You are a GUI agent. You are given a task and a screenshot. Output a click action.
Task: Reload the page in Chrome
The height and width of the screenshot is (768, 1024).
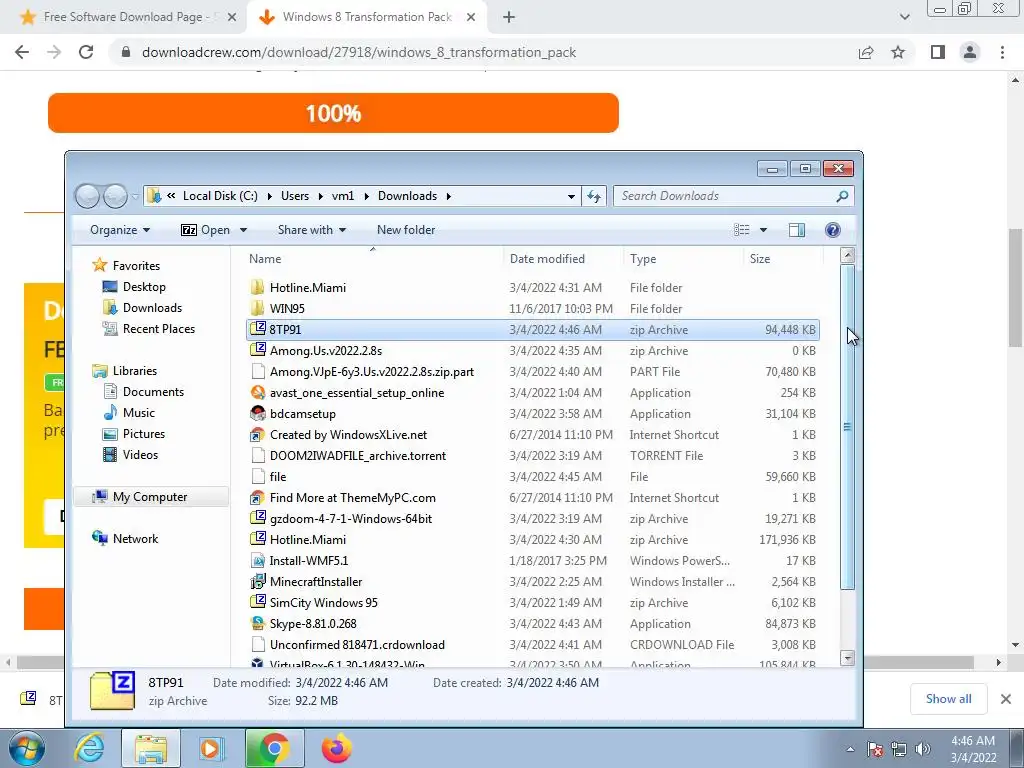coord(86,52)
